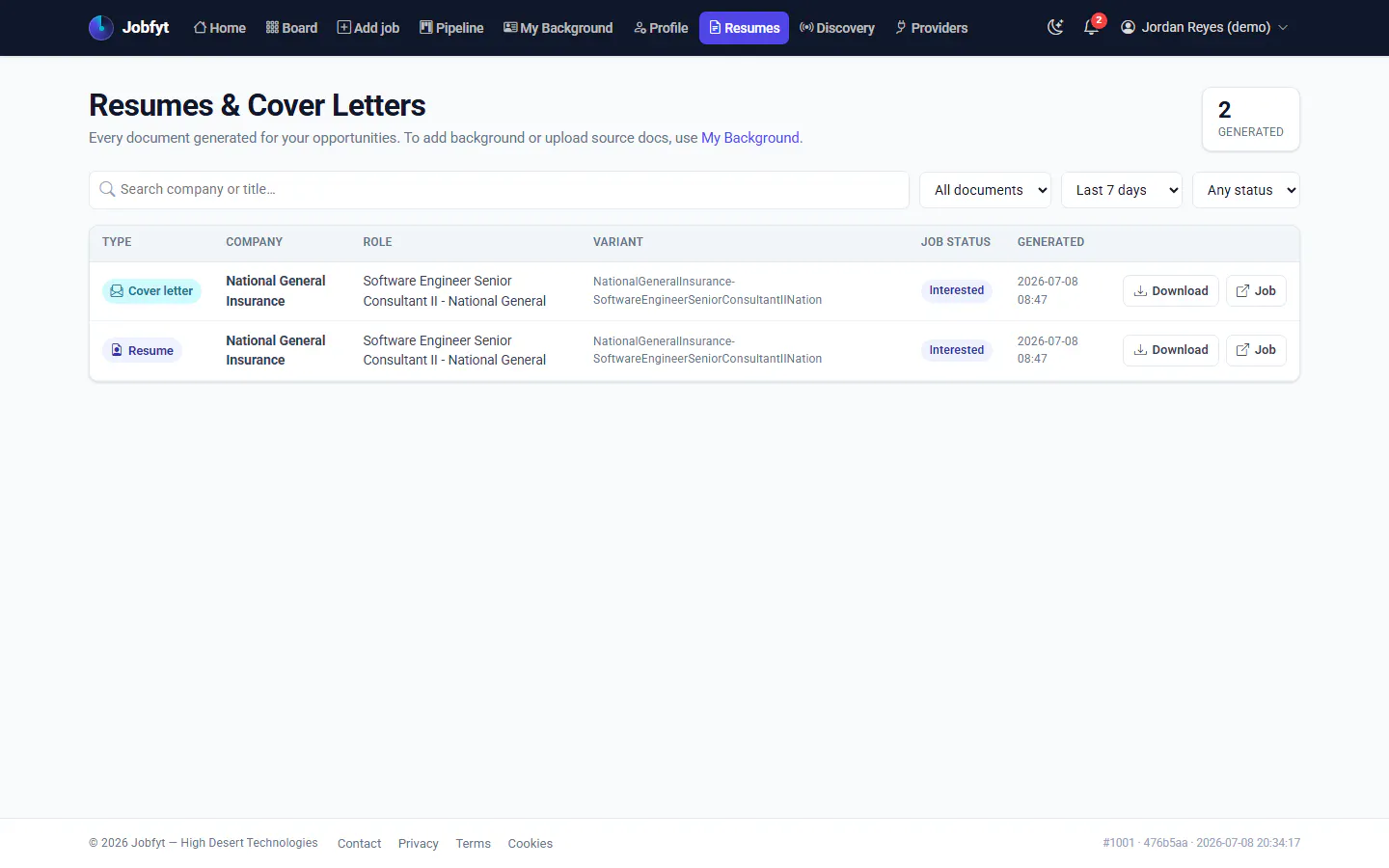Click National General Insurance in Cover letter row
Viewport: 1389px width, 868px height.
point(276,291)
